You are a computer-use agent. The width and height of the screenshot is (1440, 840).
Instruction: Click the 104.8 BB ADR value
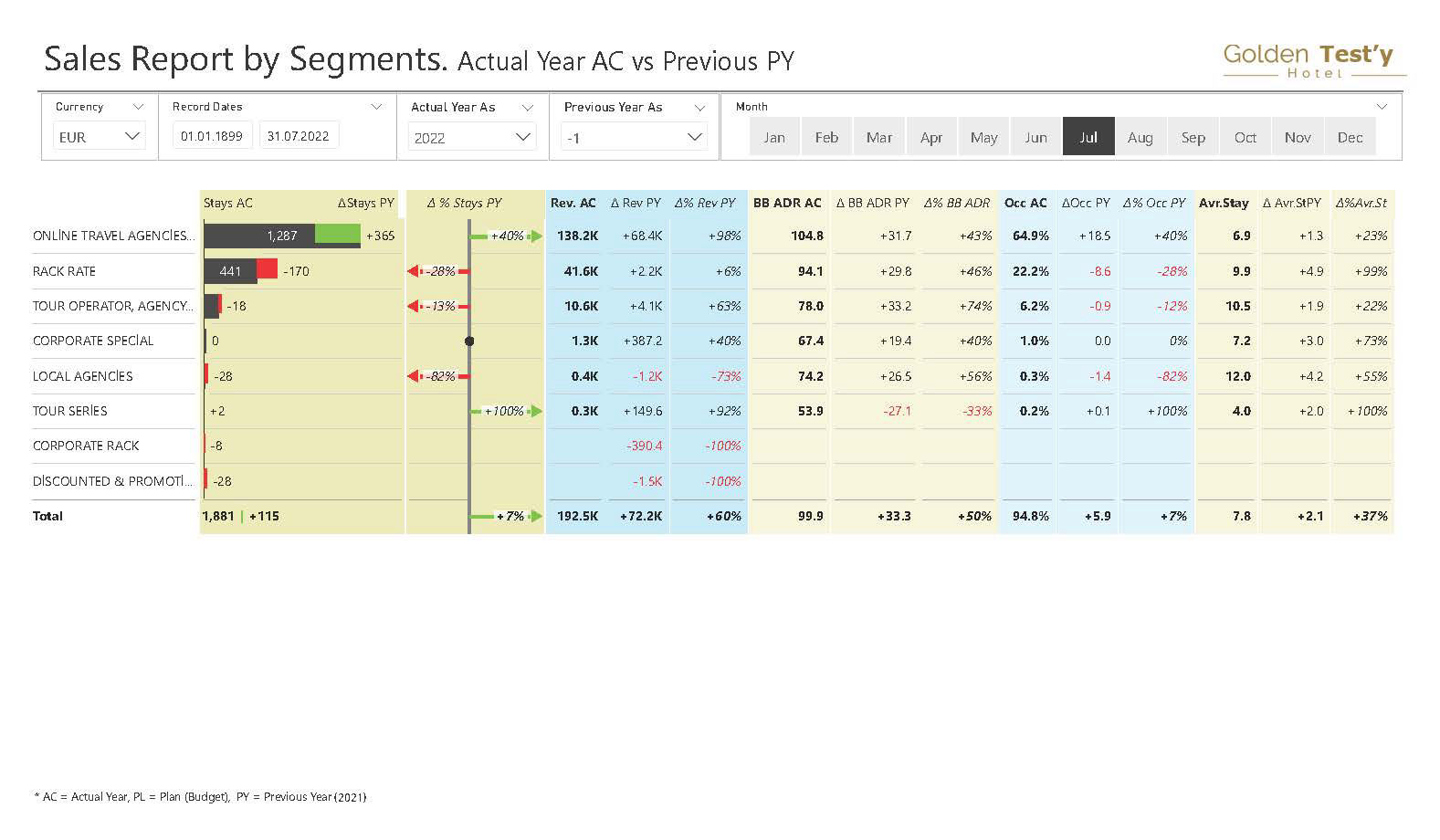point(807,236)
